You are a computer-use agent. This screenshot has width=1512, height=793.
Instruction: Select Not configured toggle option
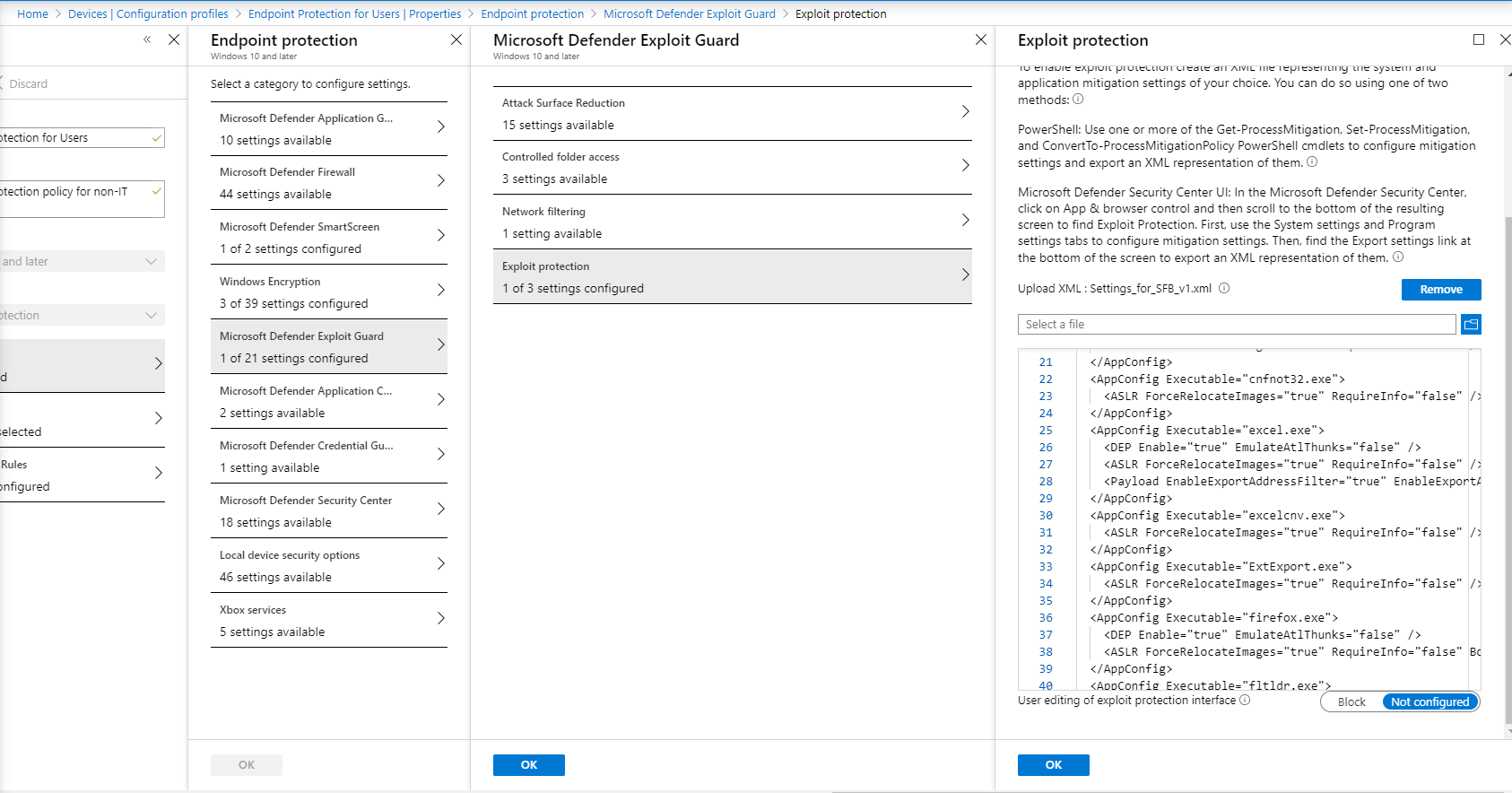click(x=1429, y=702)
